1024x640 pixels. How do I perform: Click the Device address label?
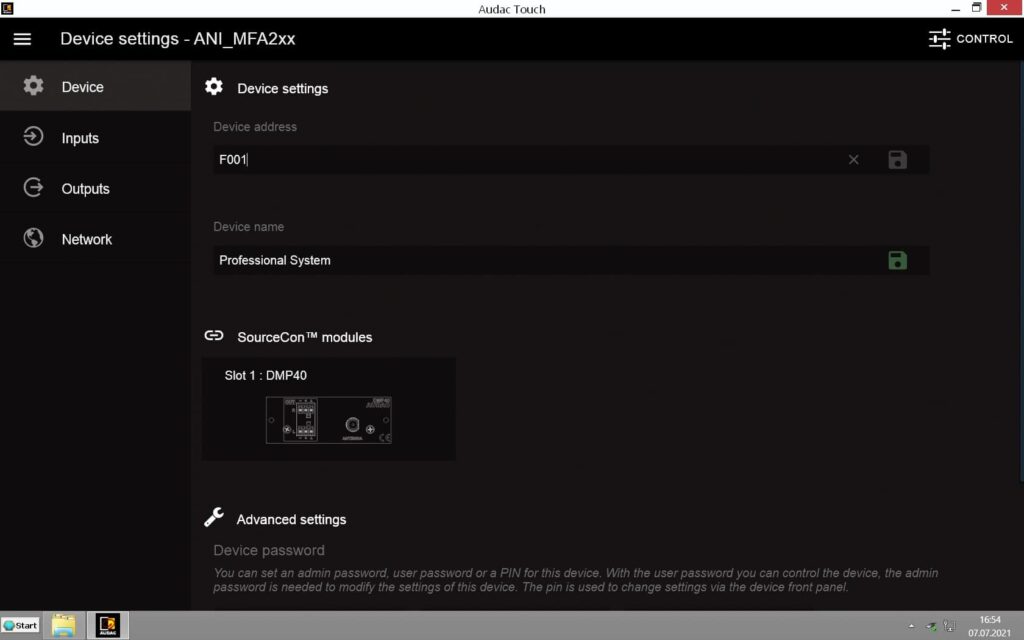point(255,127)
